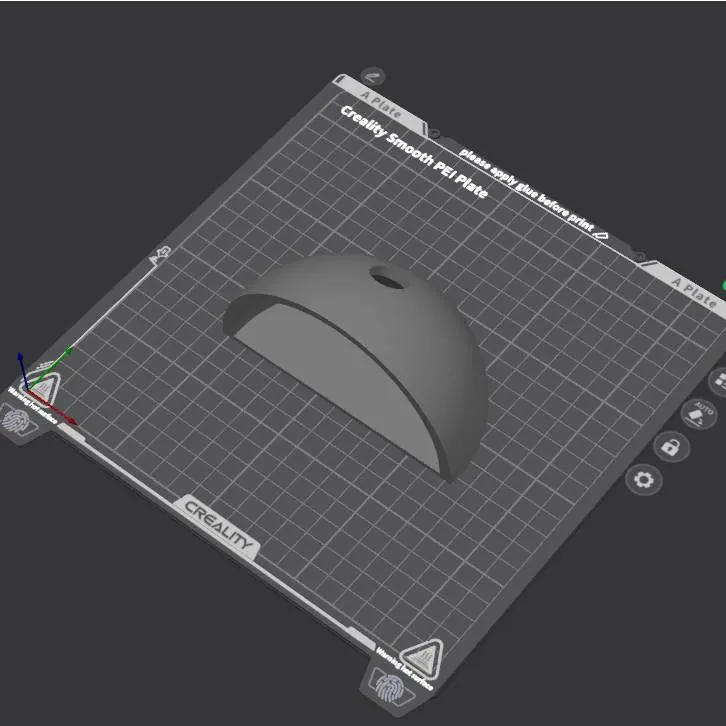Click the red X axis arrow
This screenshot has height=726, width=726.
pyautogui.click(x=53, y=407)
